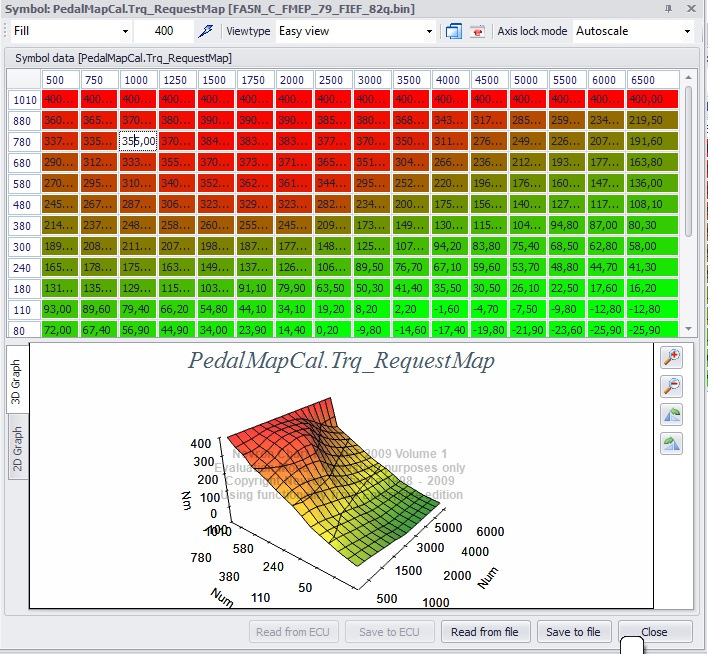Select the 3D Graph tab

(x=16, y=380)
